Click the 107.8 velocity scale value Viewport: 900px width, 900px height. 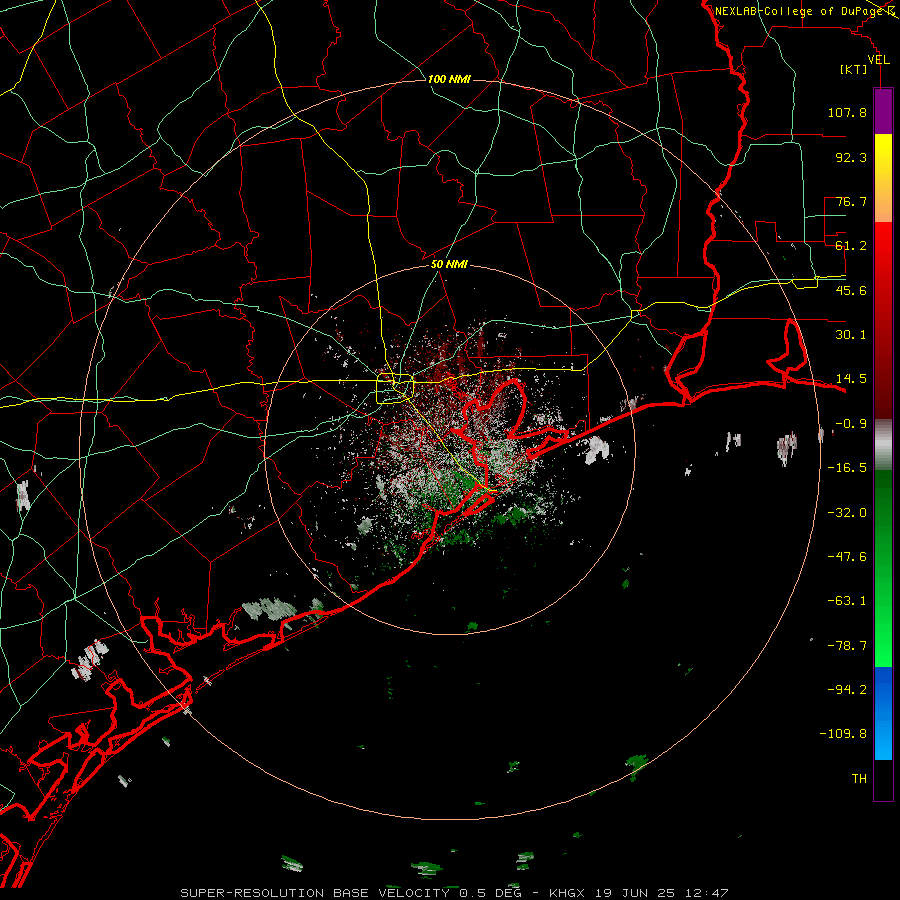click(847, 112)
